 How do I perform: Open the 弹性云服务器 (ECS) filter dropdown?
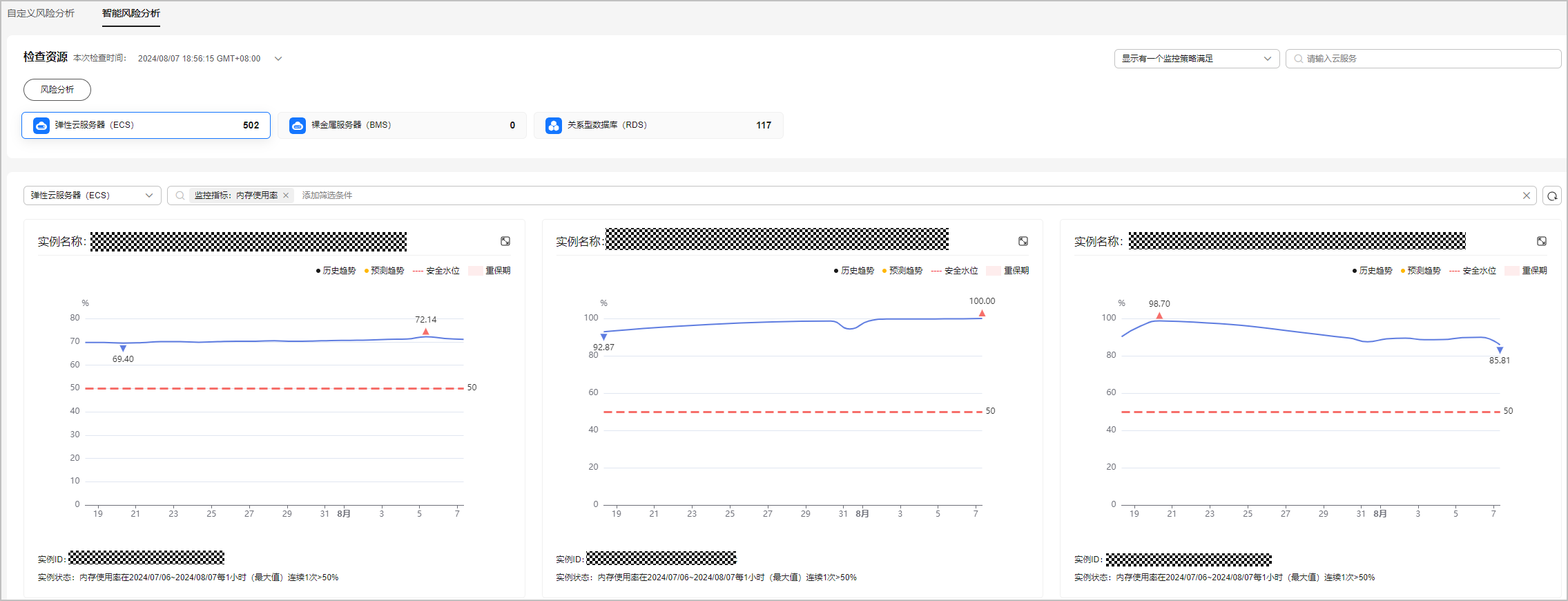[92, 195]
